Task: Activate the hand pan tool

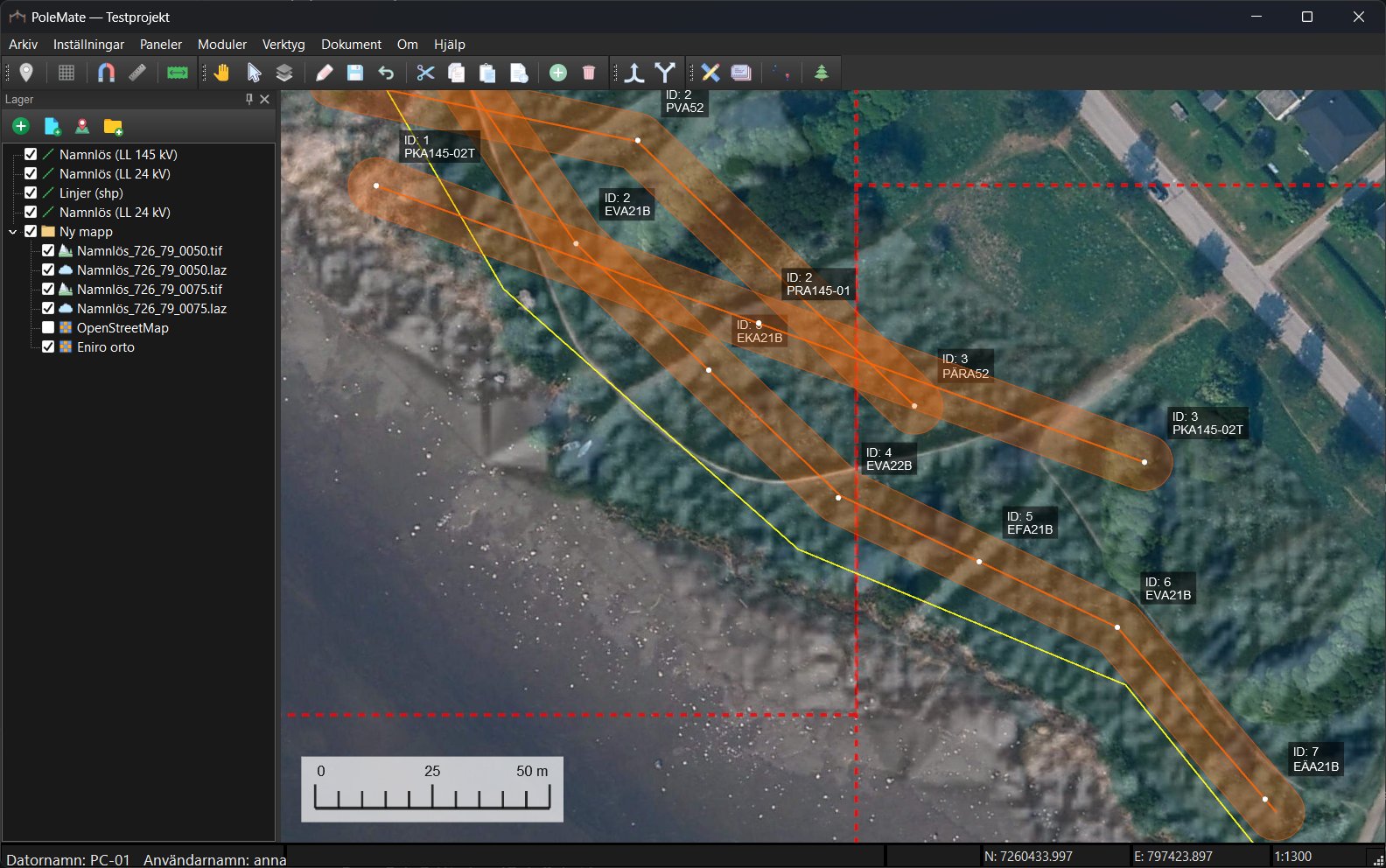Action: pos(221,73)
